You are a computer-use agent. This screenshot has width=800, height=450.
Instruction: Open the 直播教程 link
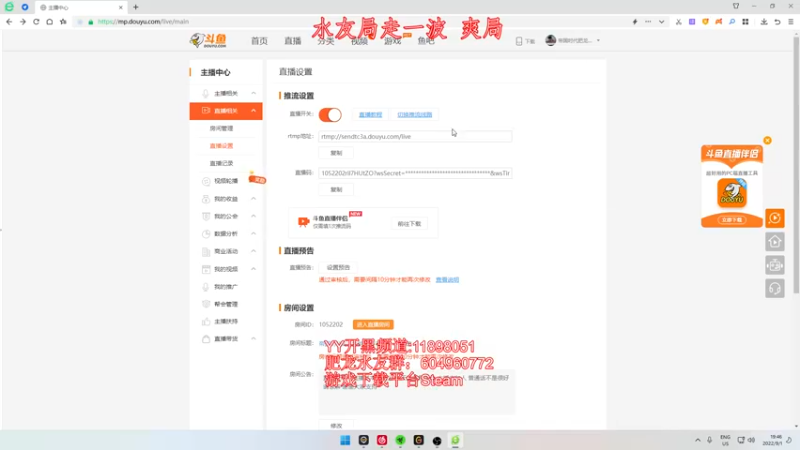pos(370,115)
